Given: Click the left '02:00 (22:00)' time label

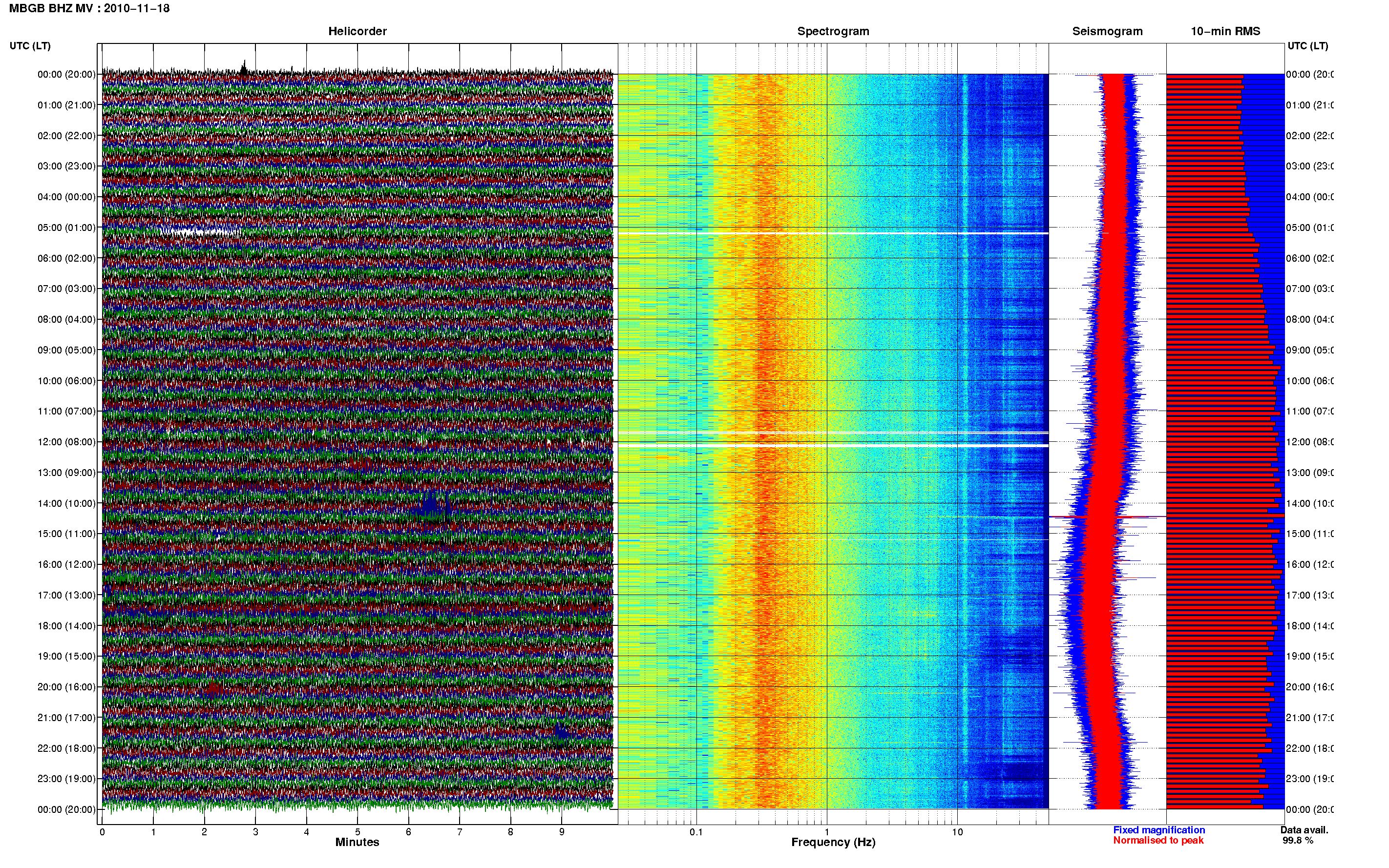Looking at the screenshot, I should 66,136.
